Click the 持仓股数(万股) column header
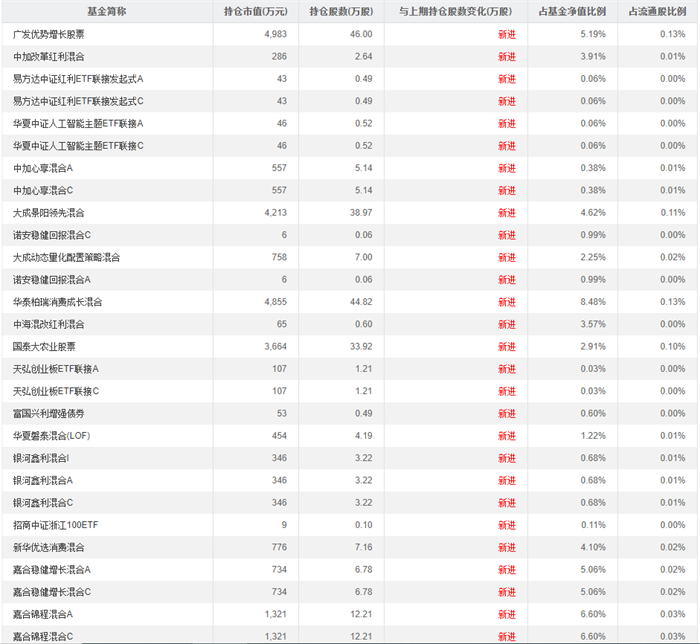 (341, 12)
